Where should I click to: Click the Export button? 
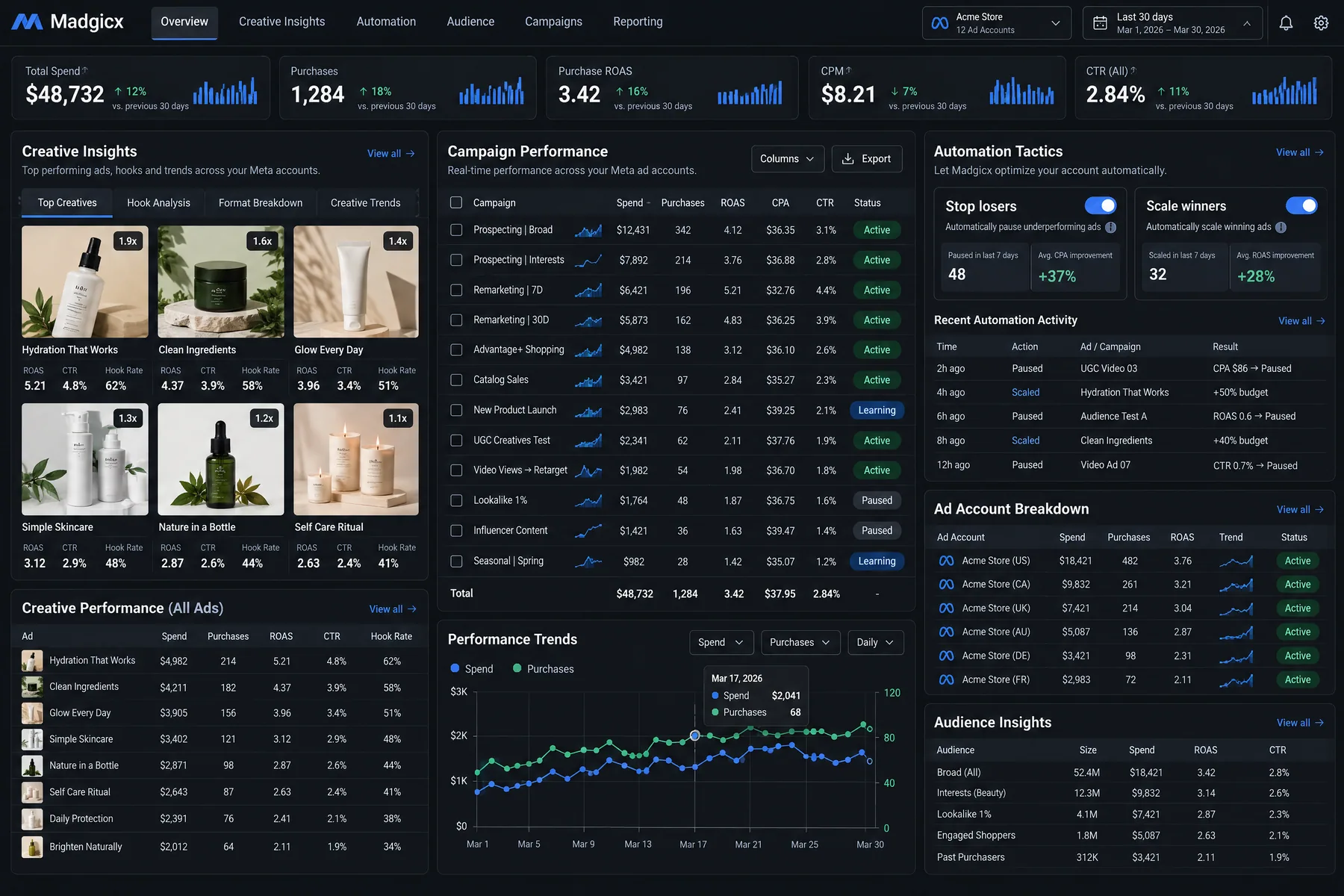[867, 159]
